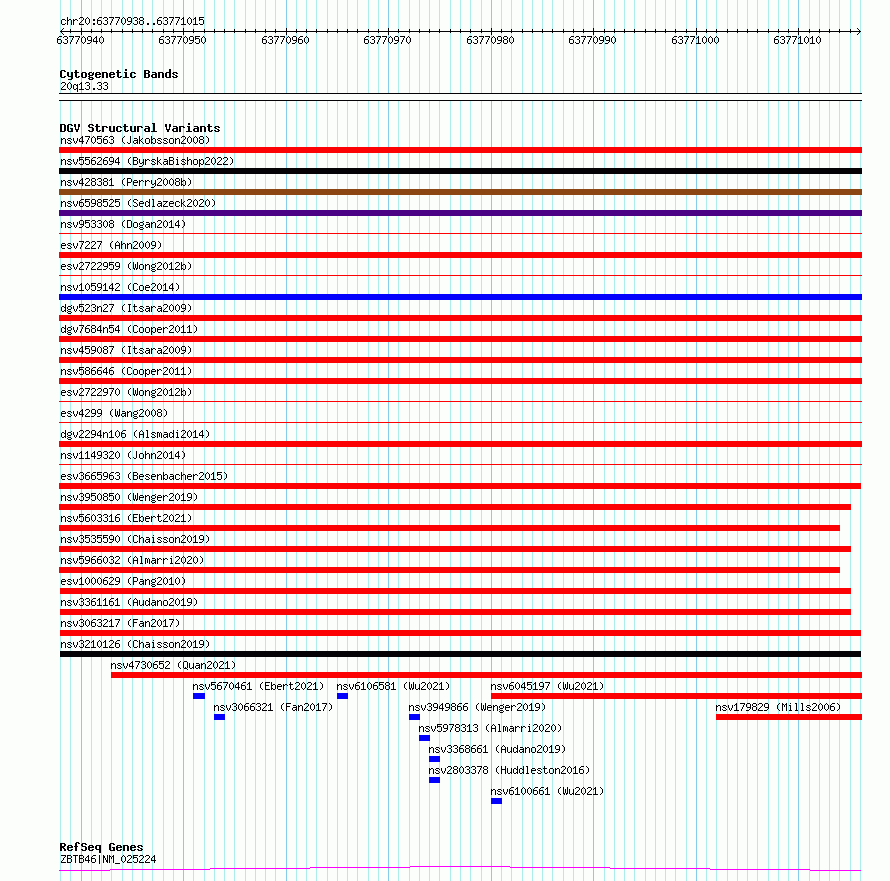Open nsv5670461 (Ebert2021) label
Image resolution: width=890 pixels, height=881 pixels.
(x=258, y=686)
